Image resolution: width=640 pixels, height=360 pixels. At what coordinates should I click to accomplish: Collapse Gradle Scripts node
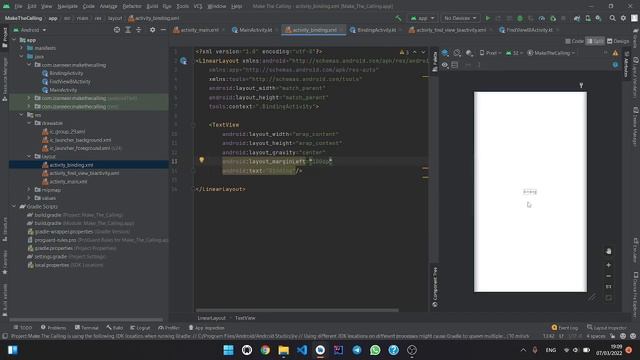[14, 207]
